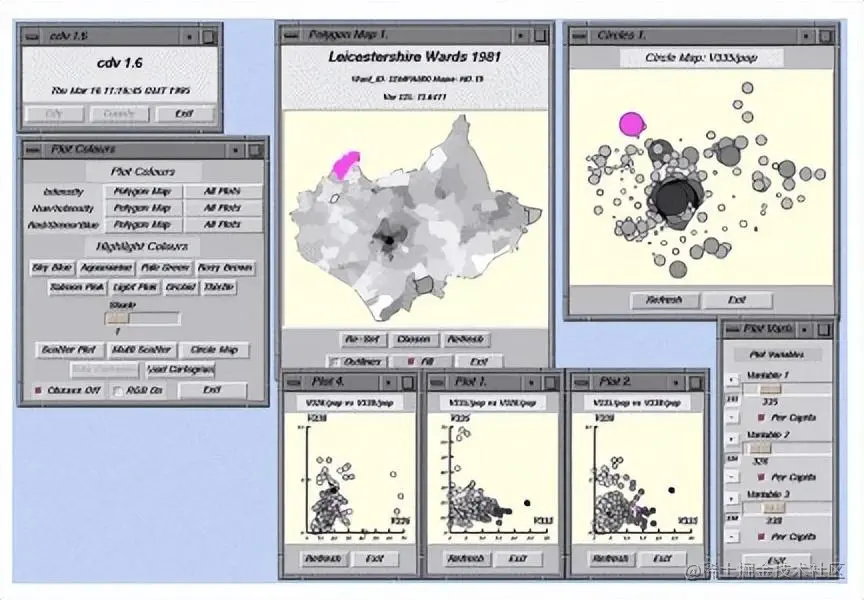Refresh the Plot 4 scatter plot

[x=323, y=559]
